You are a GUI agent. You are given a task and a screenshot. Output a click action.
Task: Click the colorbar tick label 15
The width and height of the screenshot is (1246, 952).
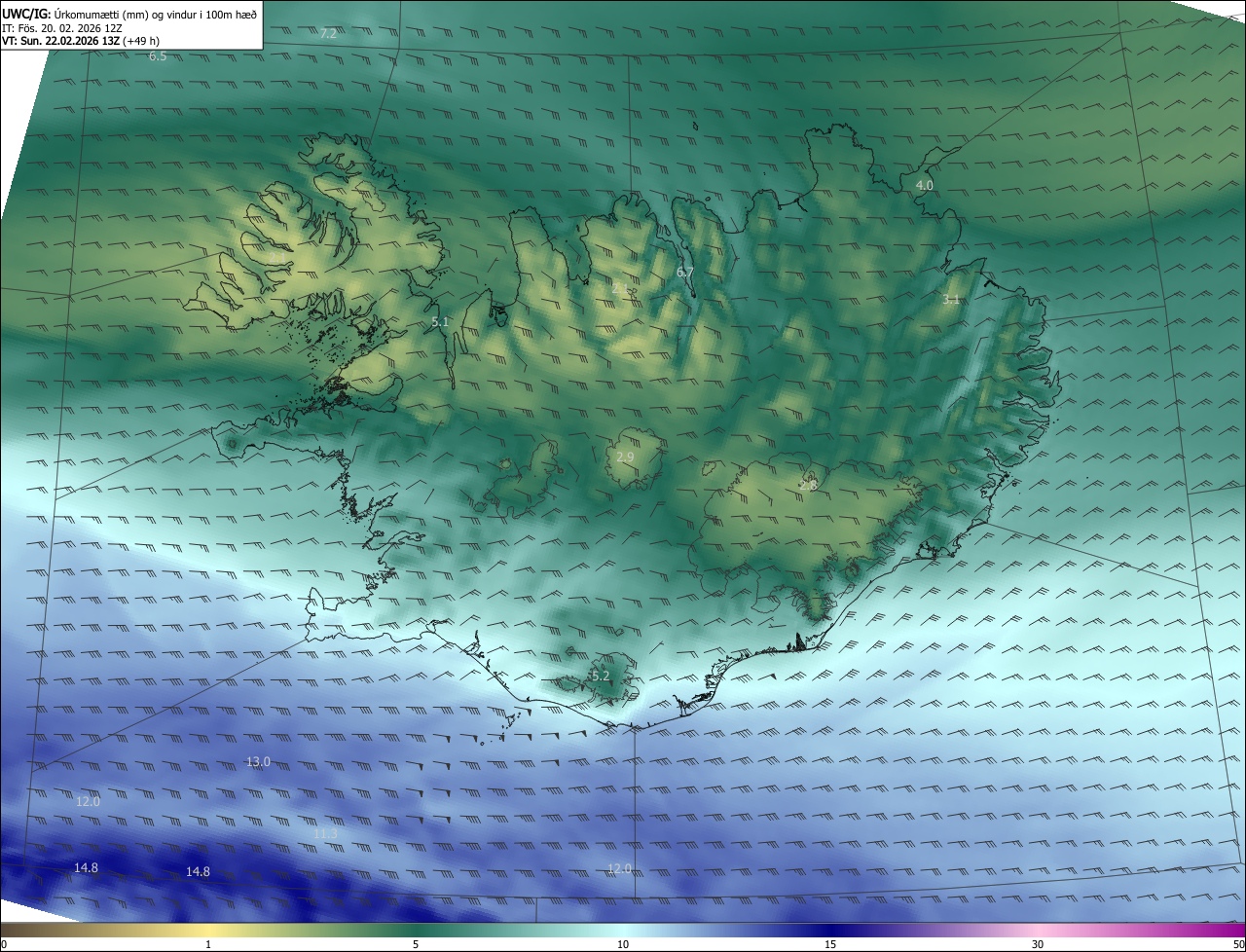pyautogui.click(x=830, y=944)
